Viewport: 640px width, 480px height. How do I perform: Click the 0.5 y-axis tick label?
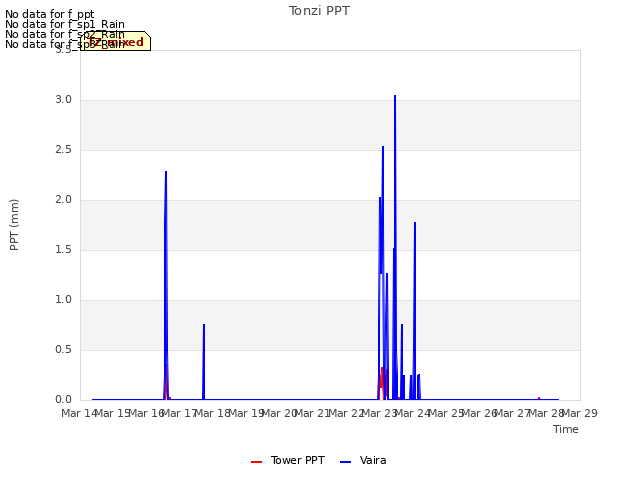point(63,350)
